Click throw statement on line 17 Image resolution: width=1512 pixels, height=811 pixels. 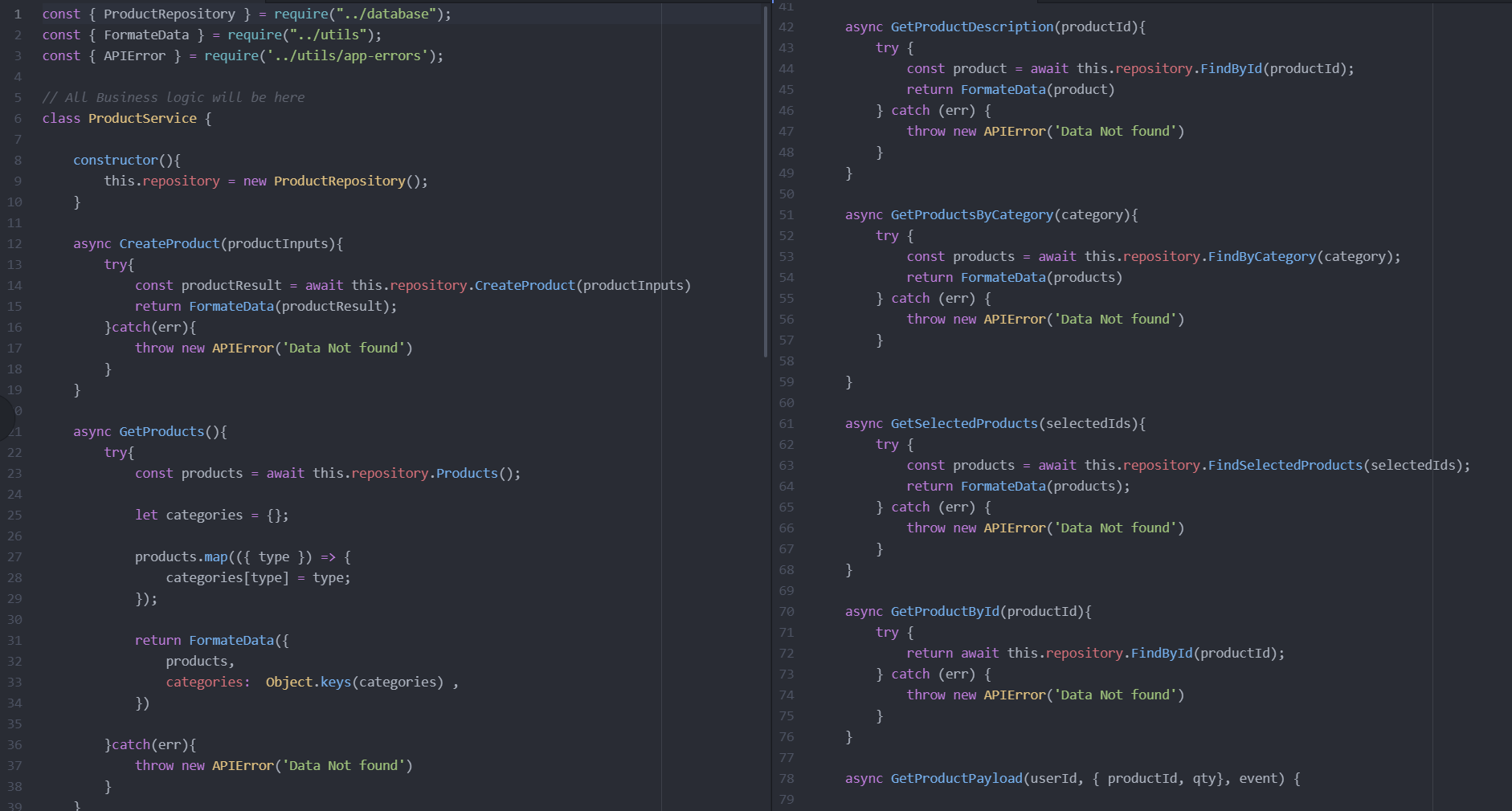pyautogui.click(x=273, y=348)
